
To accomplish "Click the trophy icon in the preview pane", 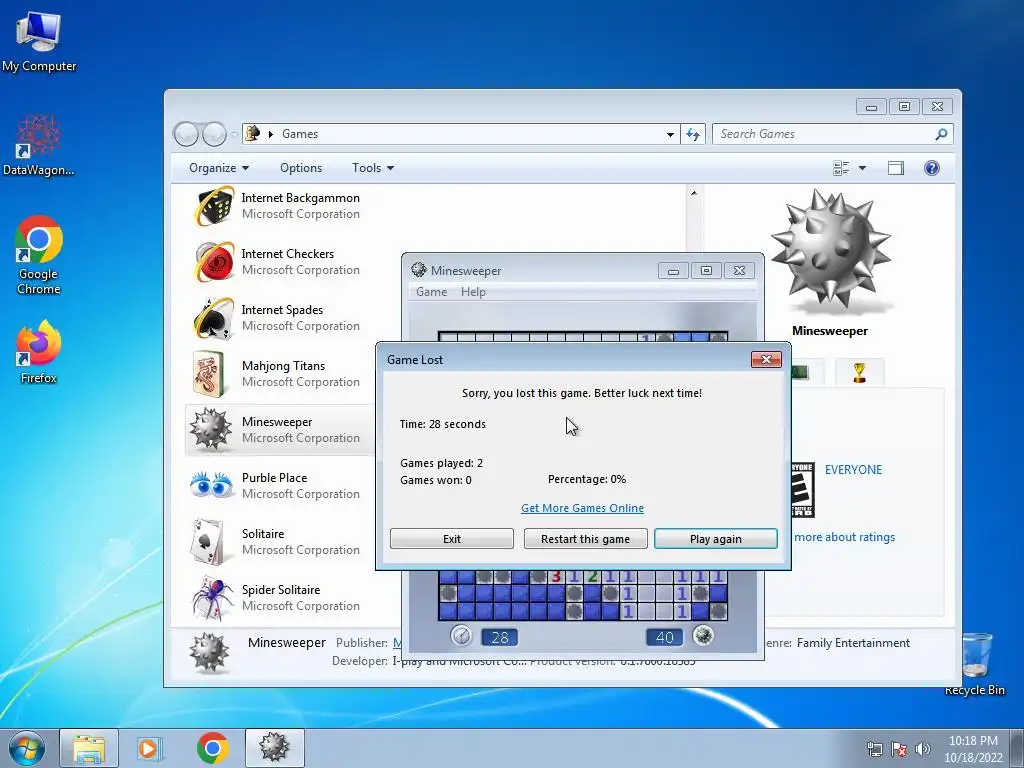I will tap(859, 373).
